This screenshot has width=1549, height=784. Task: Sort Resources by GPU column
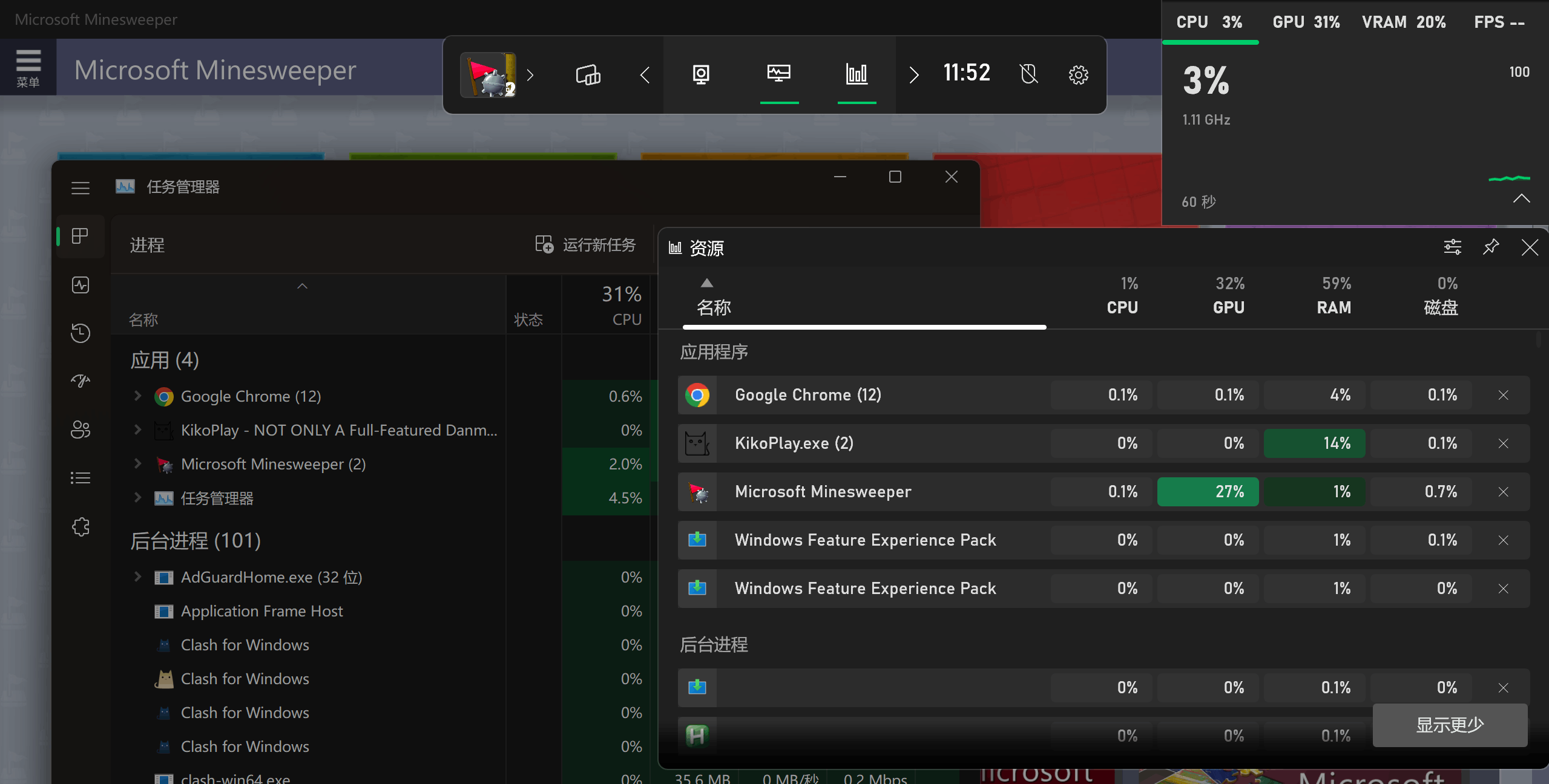tap(1229, 296)
